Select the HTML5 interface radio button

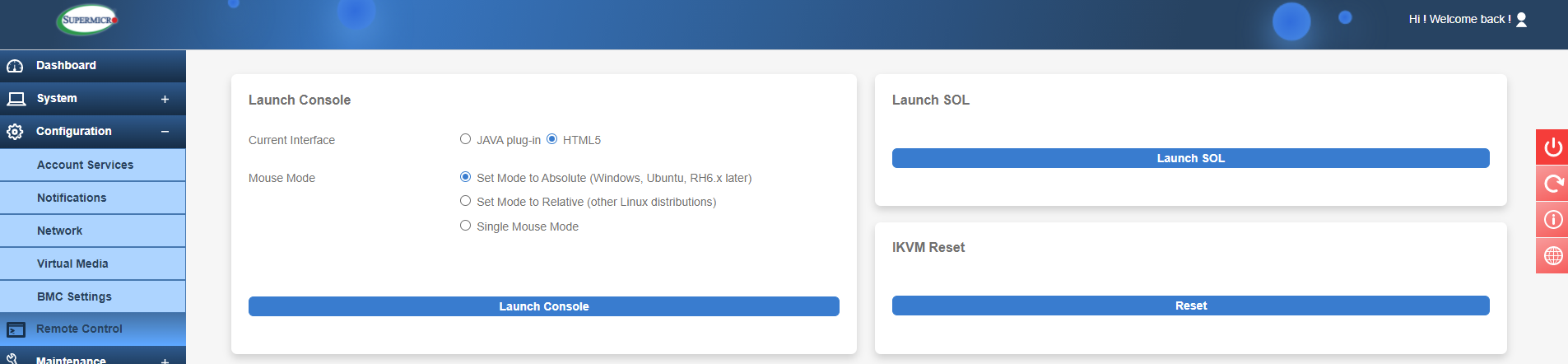coord(551,139)
